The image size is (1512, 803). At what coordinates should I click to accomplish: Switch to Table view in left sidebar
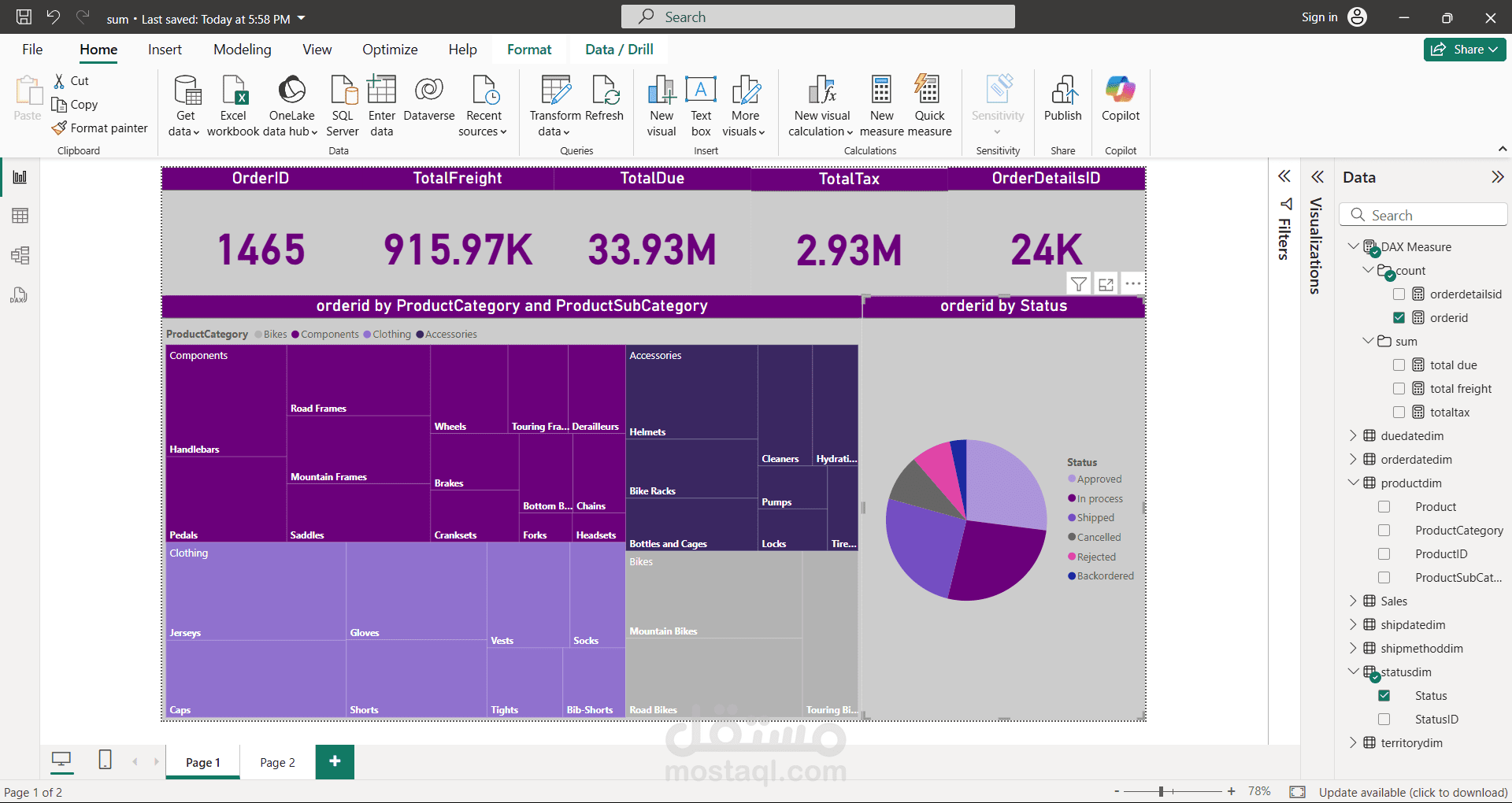(x=20, y=216)
